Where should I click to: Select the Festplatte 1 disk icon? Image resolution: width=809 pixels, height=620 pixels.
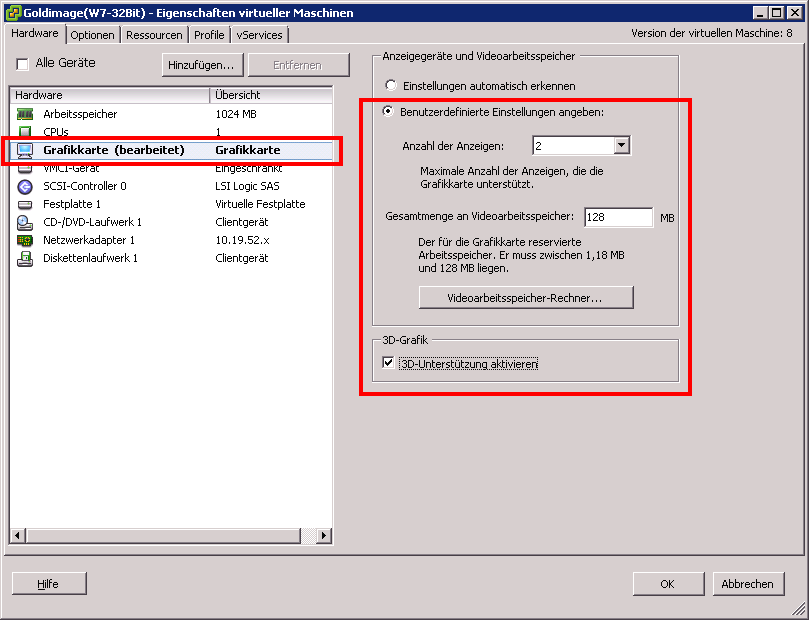pyautogui.click(x=25, y=204)
